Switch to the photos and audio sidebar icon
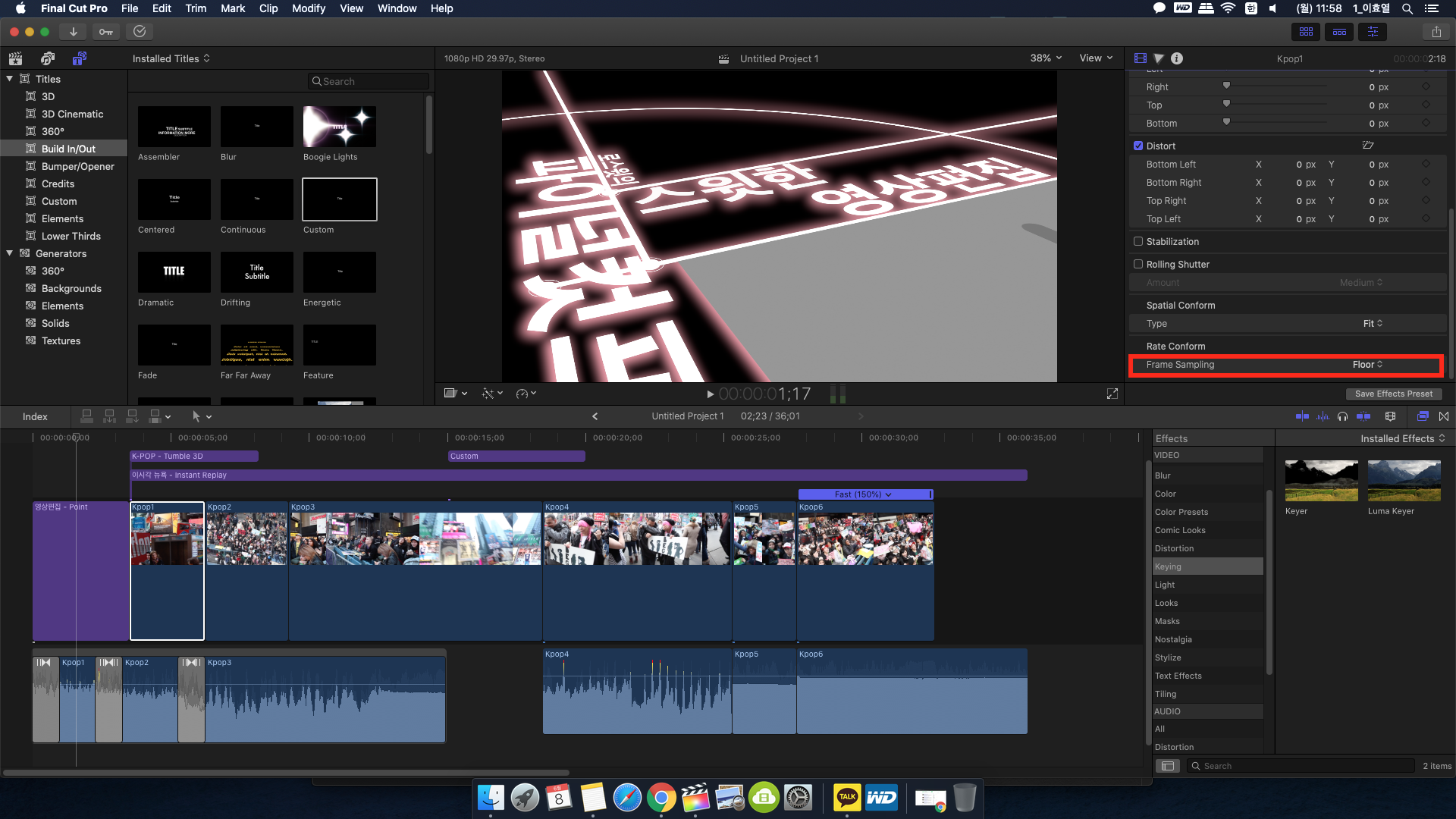The width and height of the screenshot is (1456, 819). (x=47, y=58)
